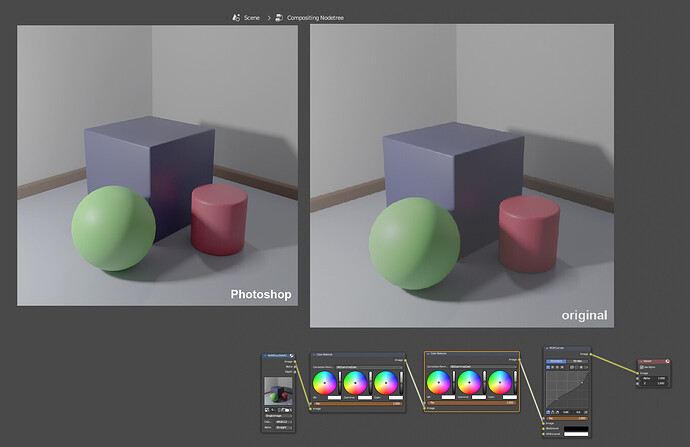
Task: Collapse the Image input node header arrow
Action: click(x=265, y=355)
